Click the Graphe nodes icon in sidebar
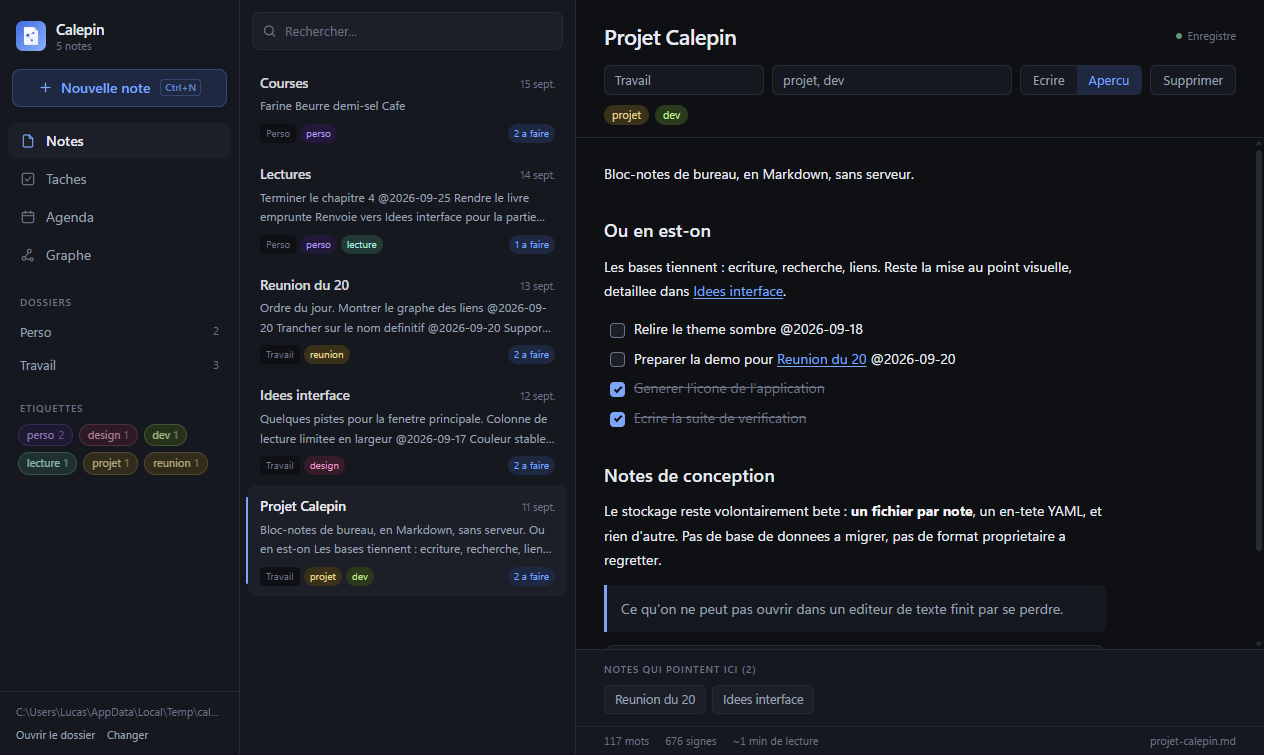 pos(28,255)
